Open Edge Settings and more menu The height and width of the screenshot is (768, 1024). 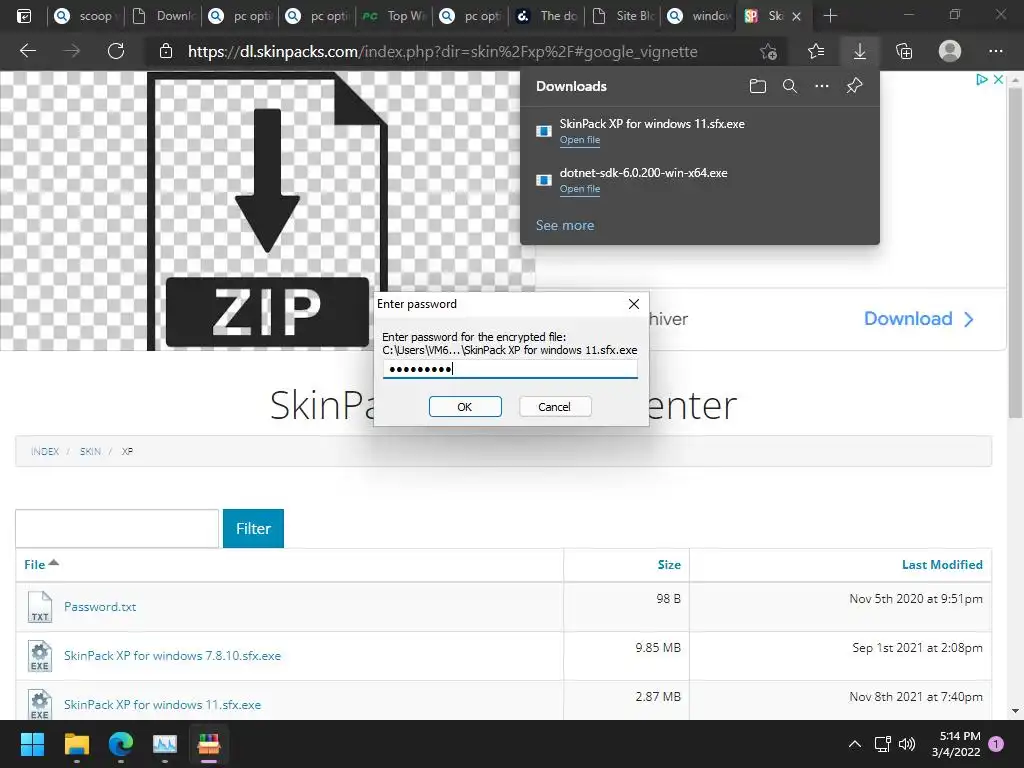995,51
